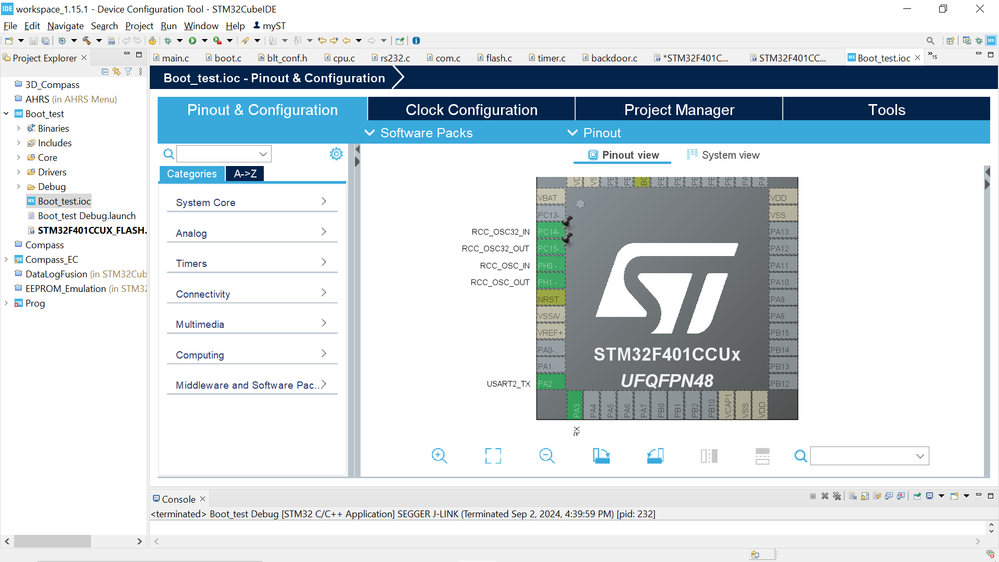The width and height of the screenshot is (999, 562).
Task: Close the Console view tab
Action: point(203,499)
